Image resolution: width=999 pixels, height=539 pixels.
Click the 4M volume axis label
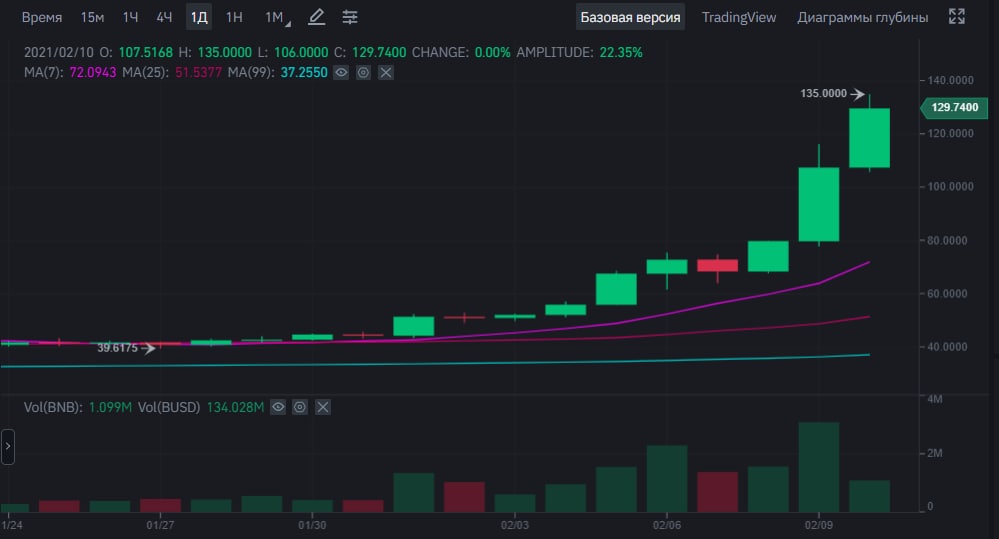tap(935, 399)
